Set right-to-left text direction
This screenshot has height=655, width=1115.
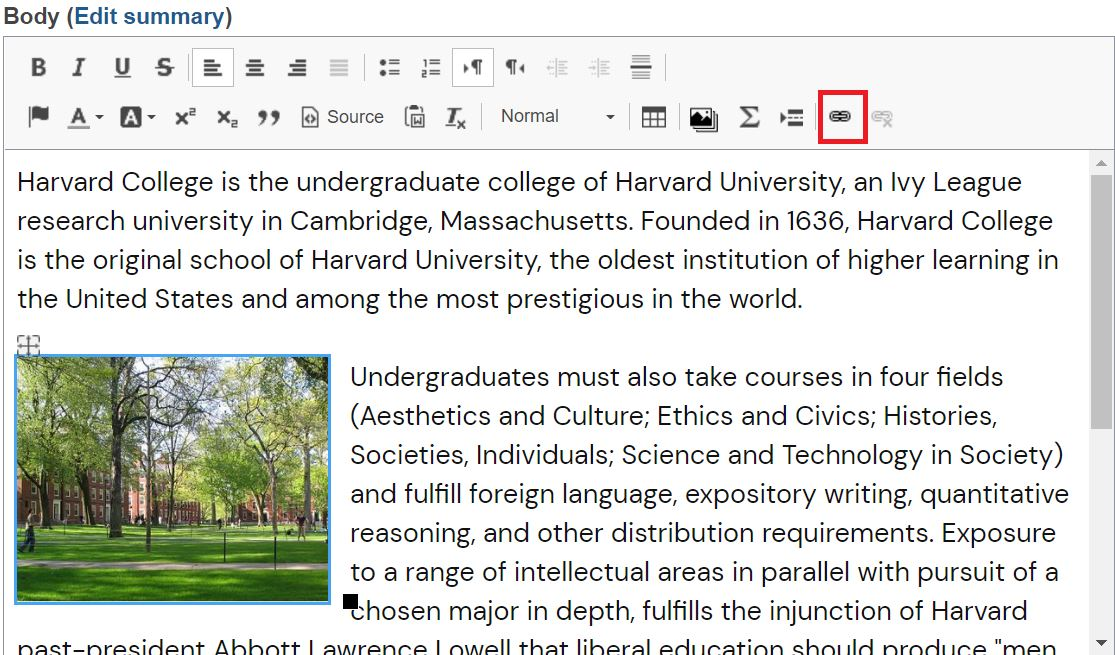click(x=515, y=68)
